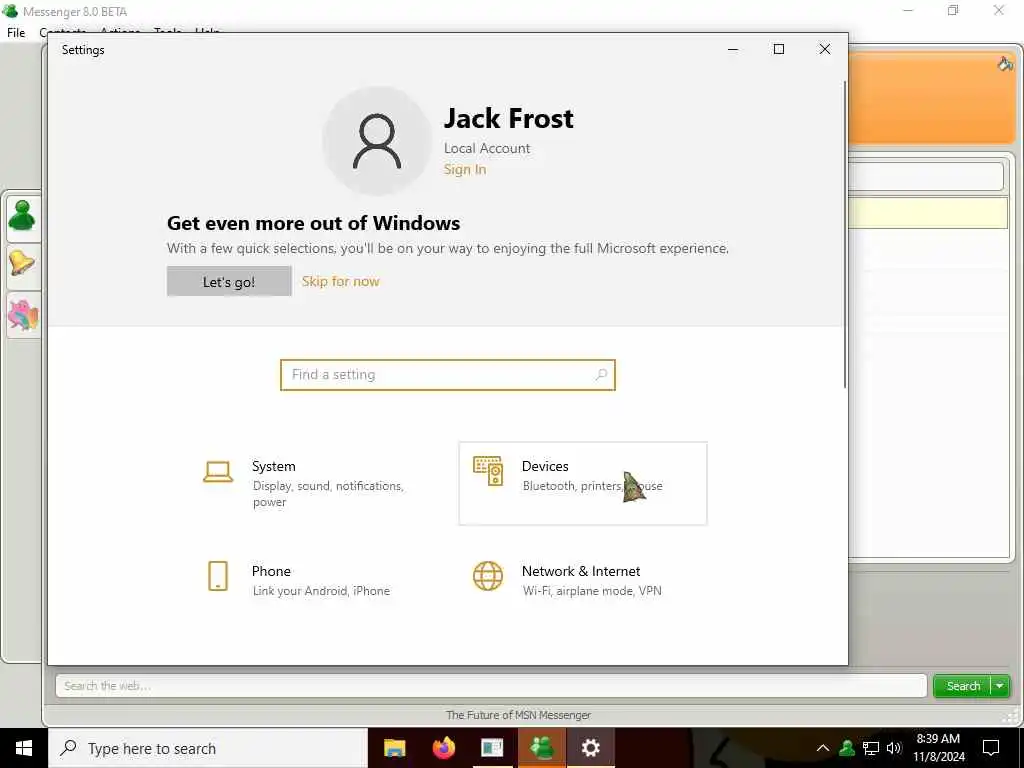This screenshot has width=1024, height=768.
Task: Click the paint bucket icon in Messenger
Action: coord(1005,63)
